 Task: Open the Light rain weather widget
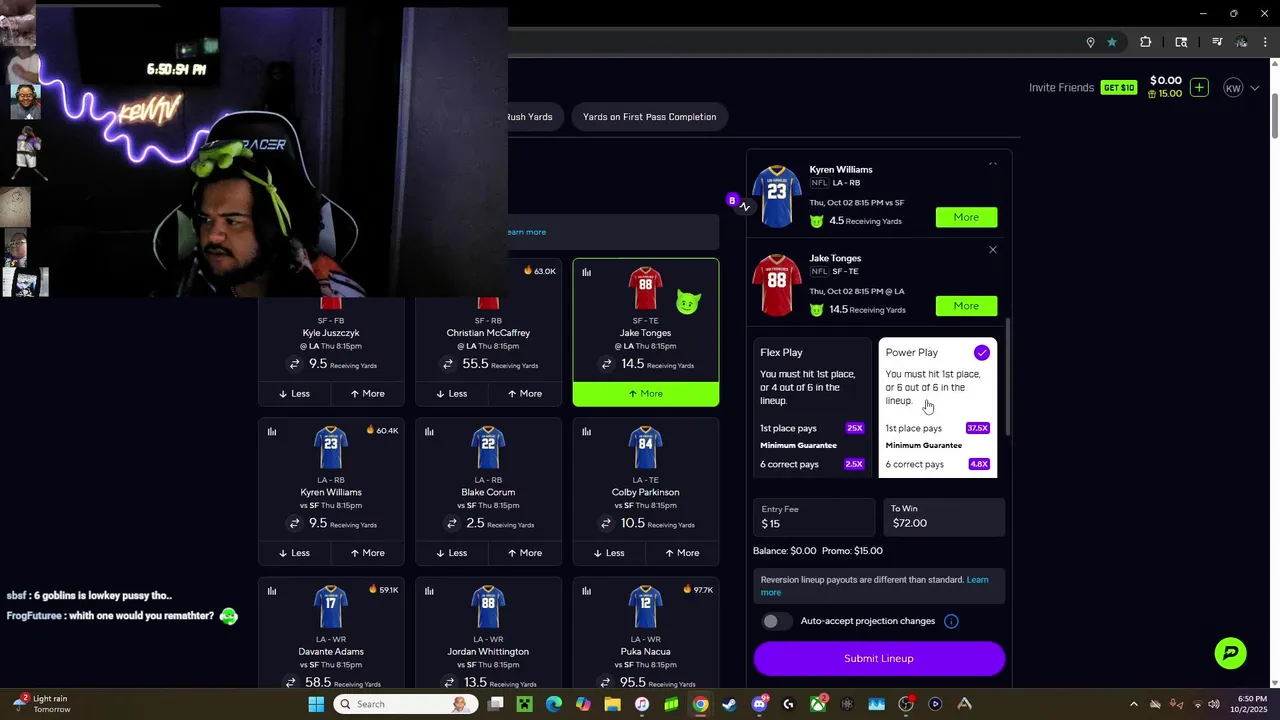pyautogui.click(x=43, y=704)
